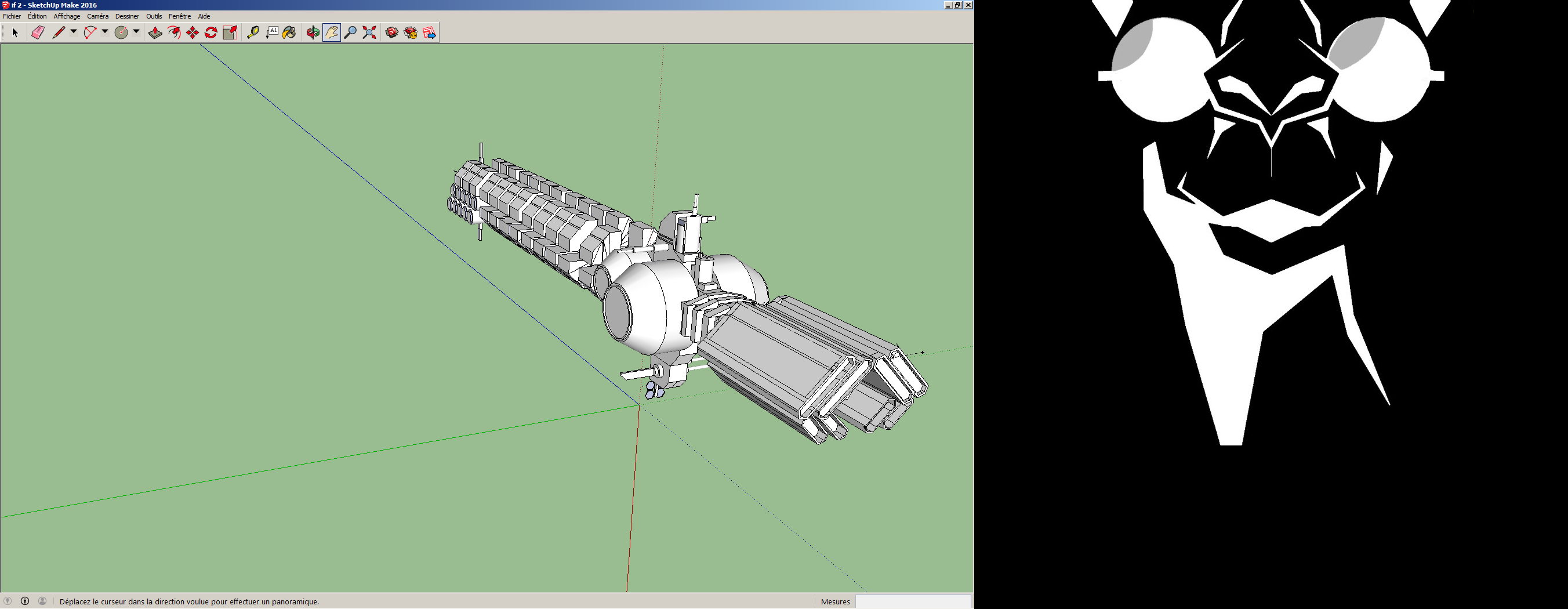
Task: Click the Zoom Extents icon
Action: (x=369, y=33)
